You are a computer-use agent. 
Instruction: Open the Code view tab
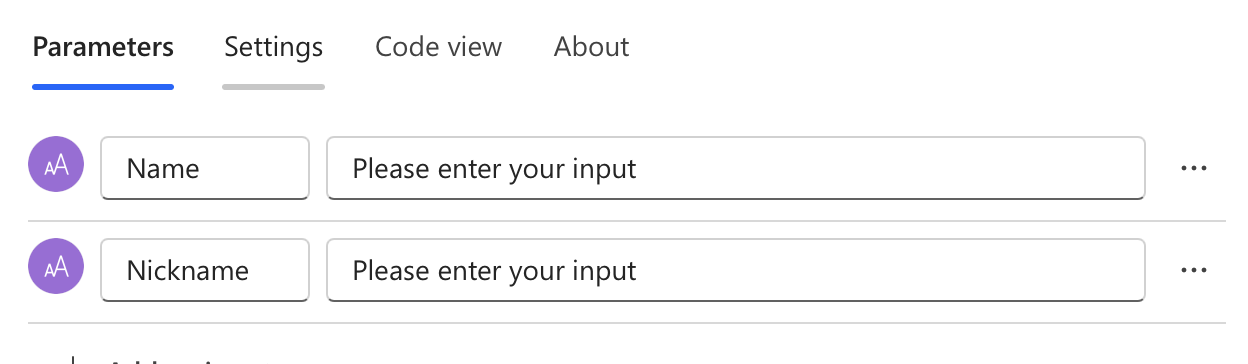(438, 47)
